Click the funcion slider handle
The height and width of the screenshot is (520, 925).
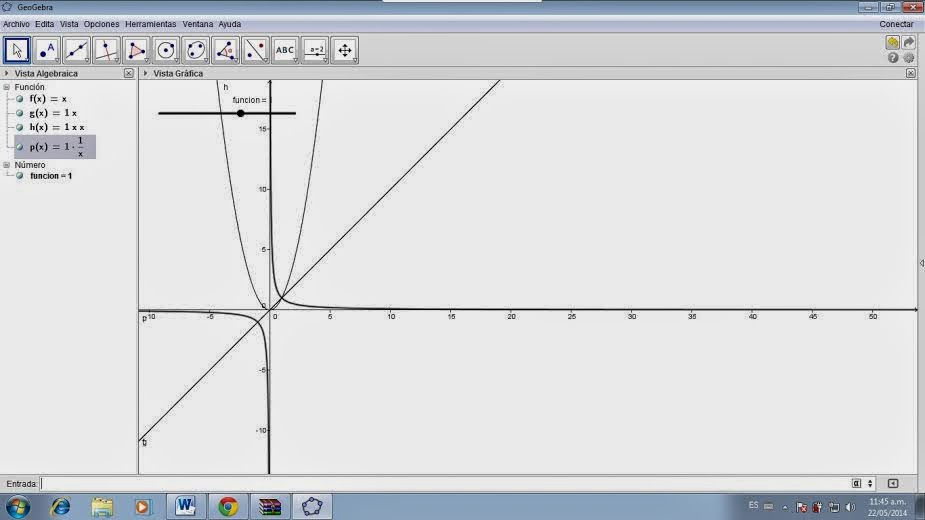(x=241, y=113)
